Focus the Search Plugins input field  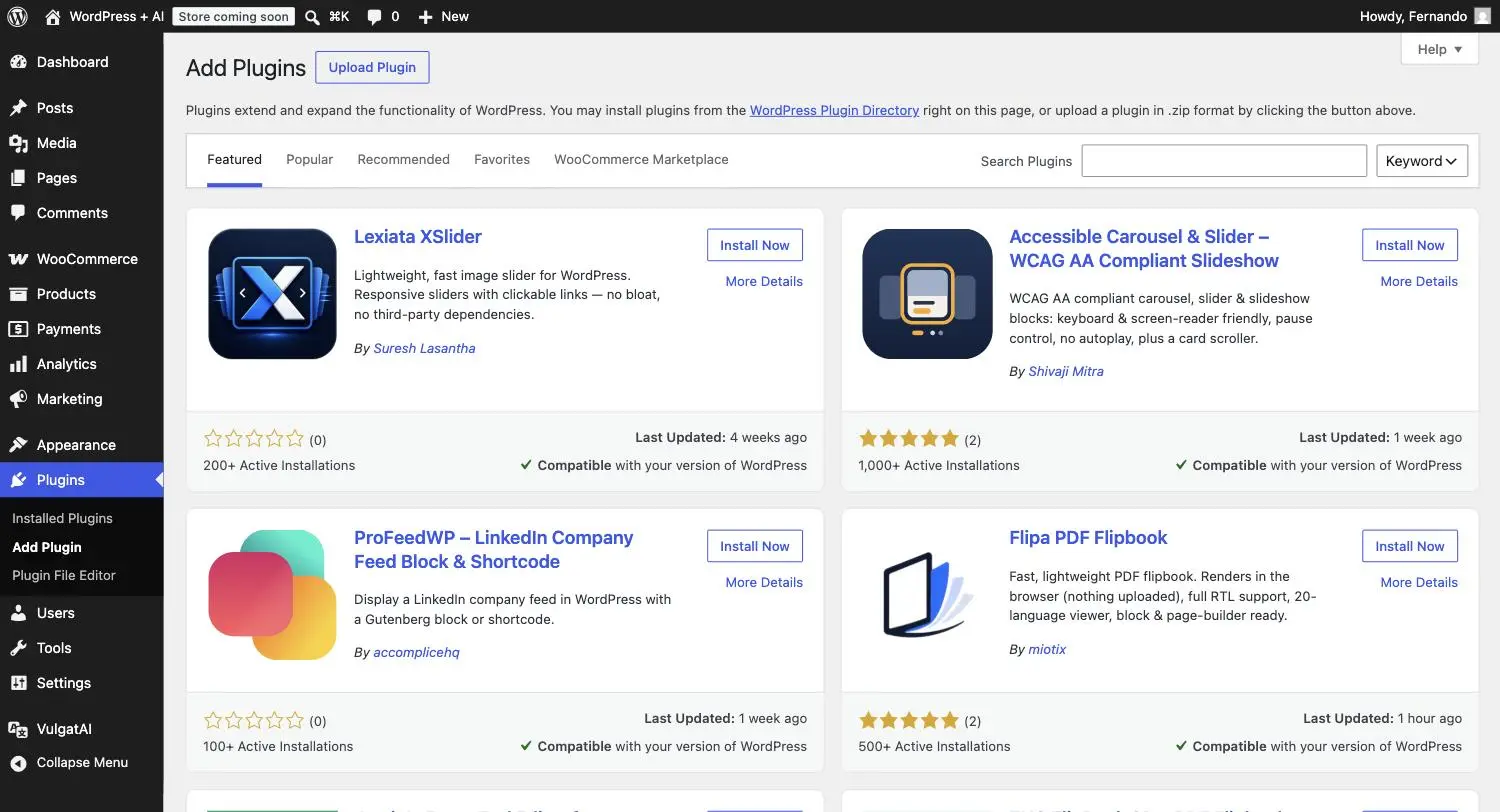coord(1224,161)
